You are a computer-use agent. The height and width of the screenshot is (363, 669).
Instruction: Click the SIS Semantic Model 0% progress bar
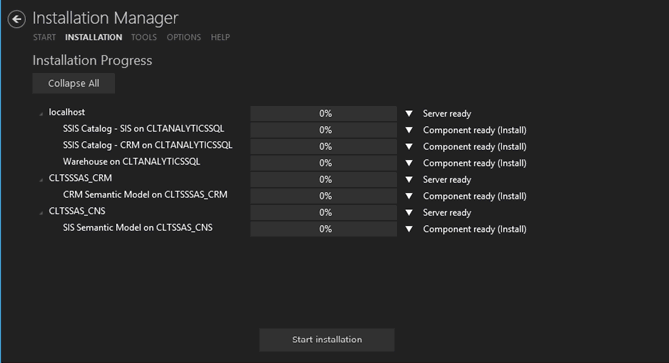pos(324,229)
